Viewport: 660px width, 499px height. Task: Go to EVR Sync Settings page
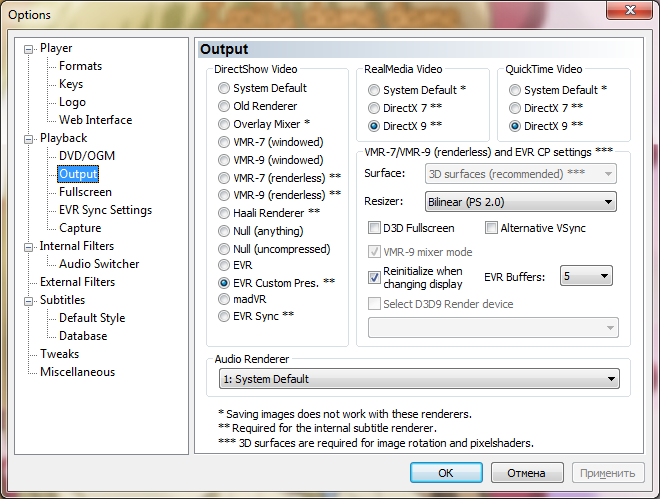pos(105,210)
